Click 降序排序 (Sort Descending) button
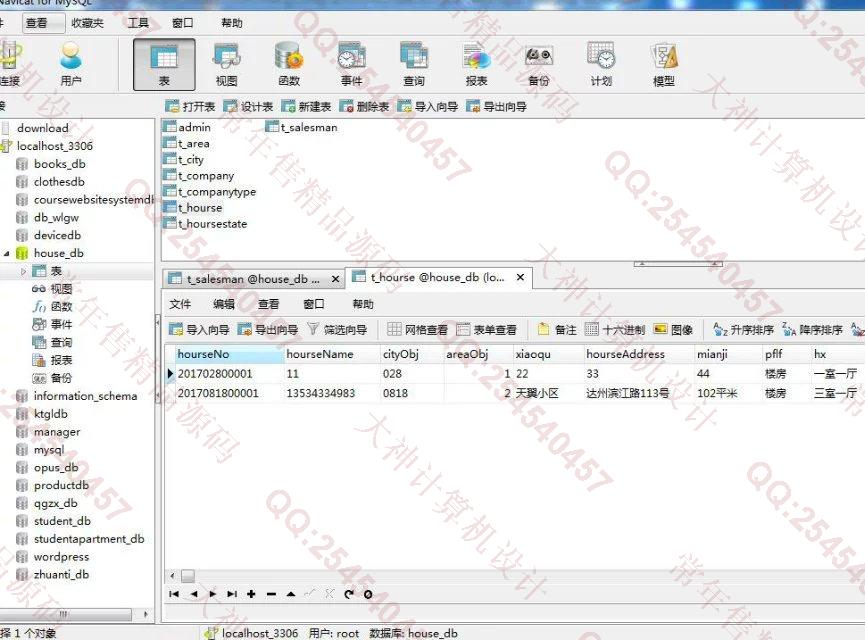Viewport: 865px width, 640px height. pyautogui.click(x=812, y=329)
